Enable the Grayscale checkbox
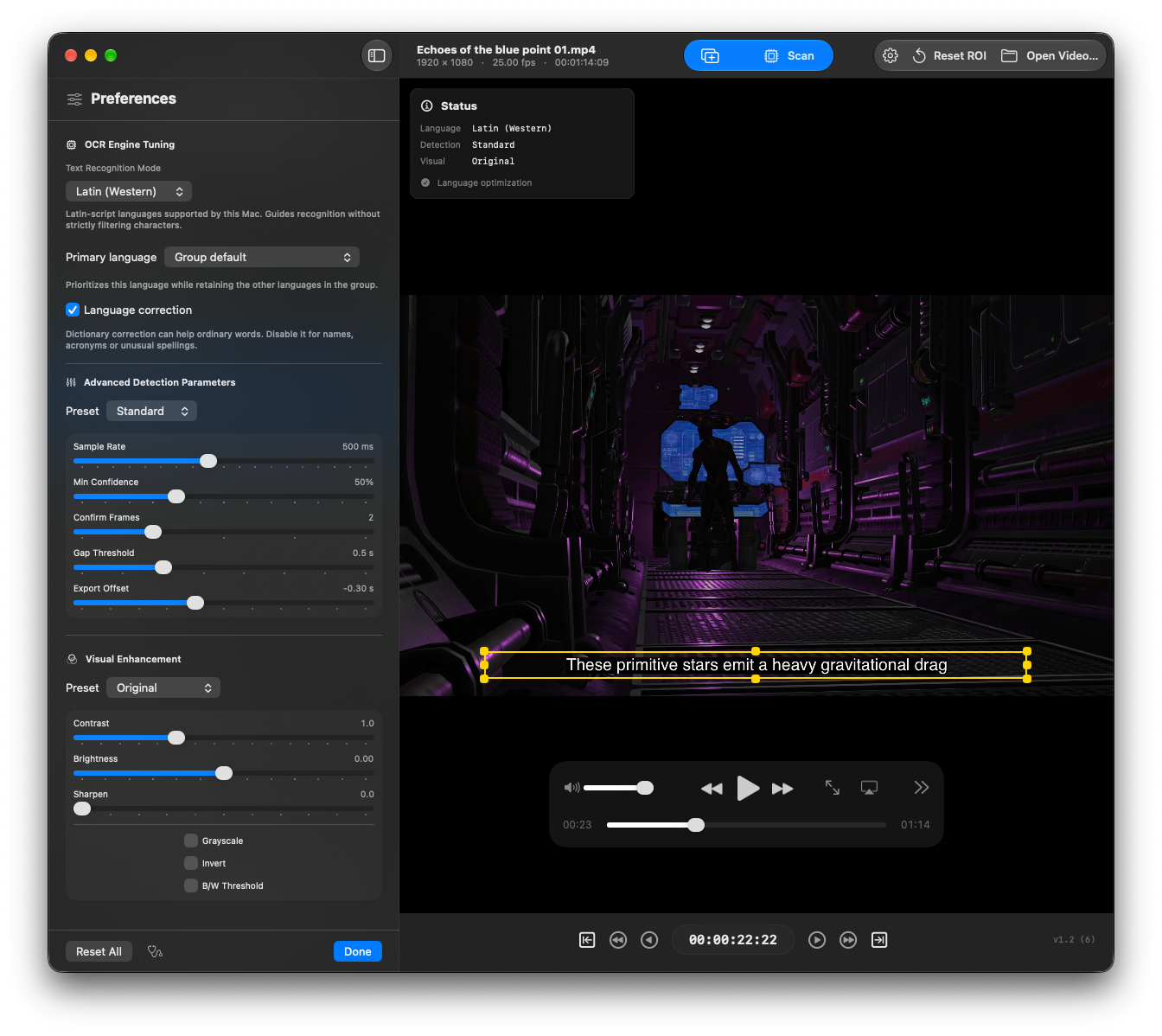 [x=191, y=841]
